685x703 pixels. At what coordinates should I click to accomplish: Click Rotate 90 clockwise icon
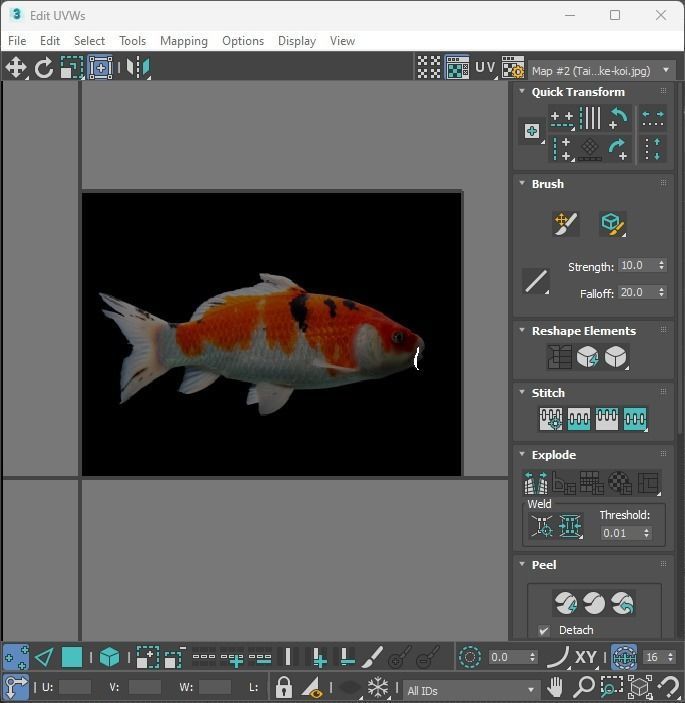619,149
